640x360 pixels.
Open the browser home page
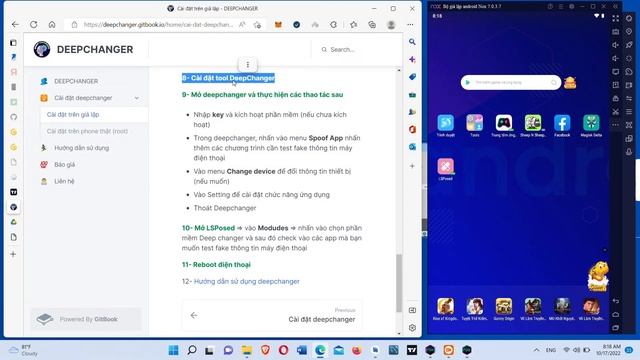coord(52,24)
